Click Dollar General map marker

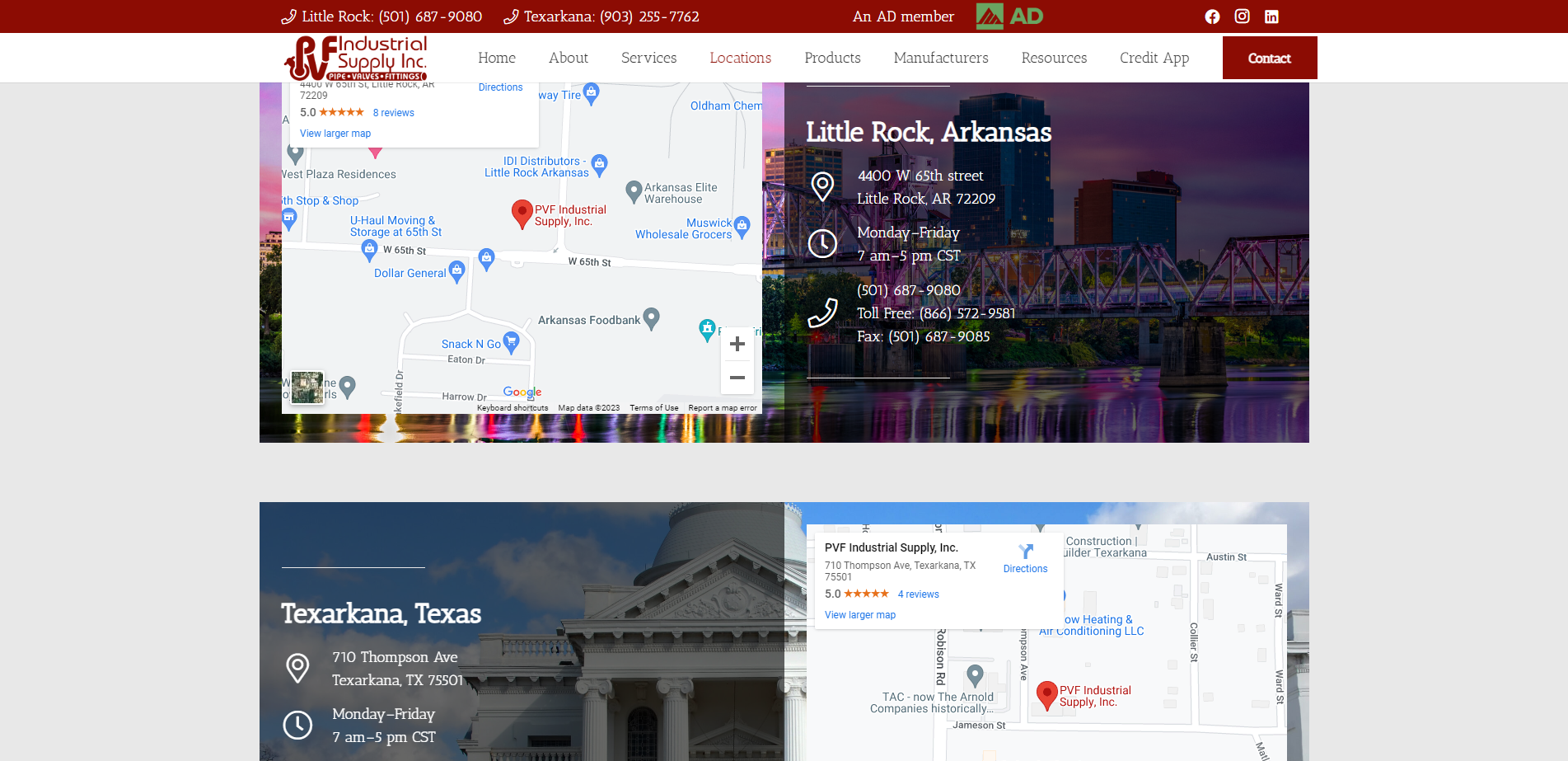457,271
